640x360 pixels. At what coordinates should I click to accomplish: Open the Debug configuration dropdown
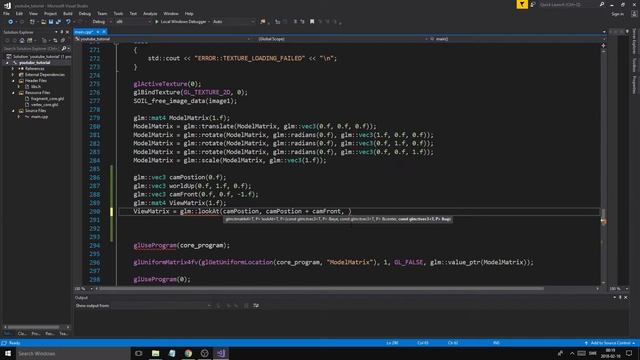point(102,22)
